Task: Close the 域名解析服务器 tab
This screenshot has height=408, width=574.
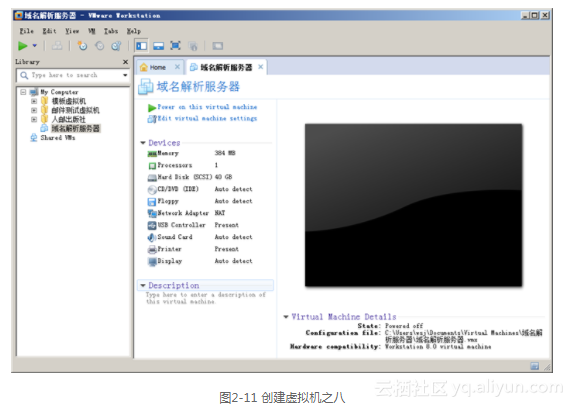Action: pos(261,67)
